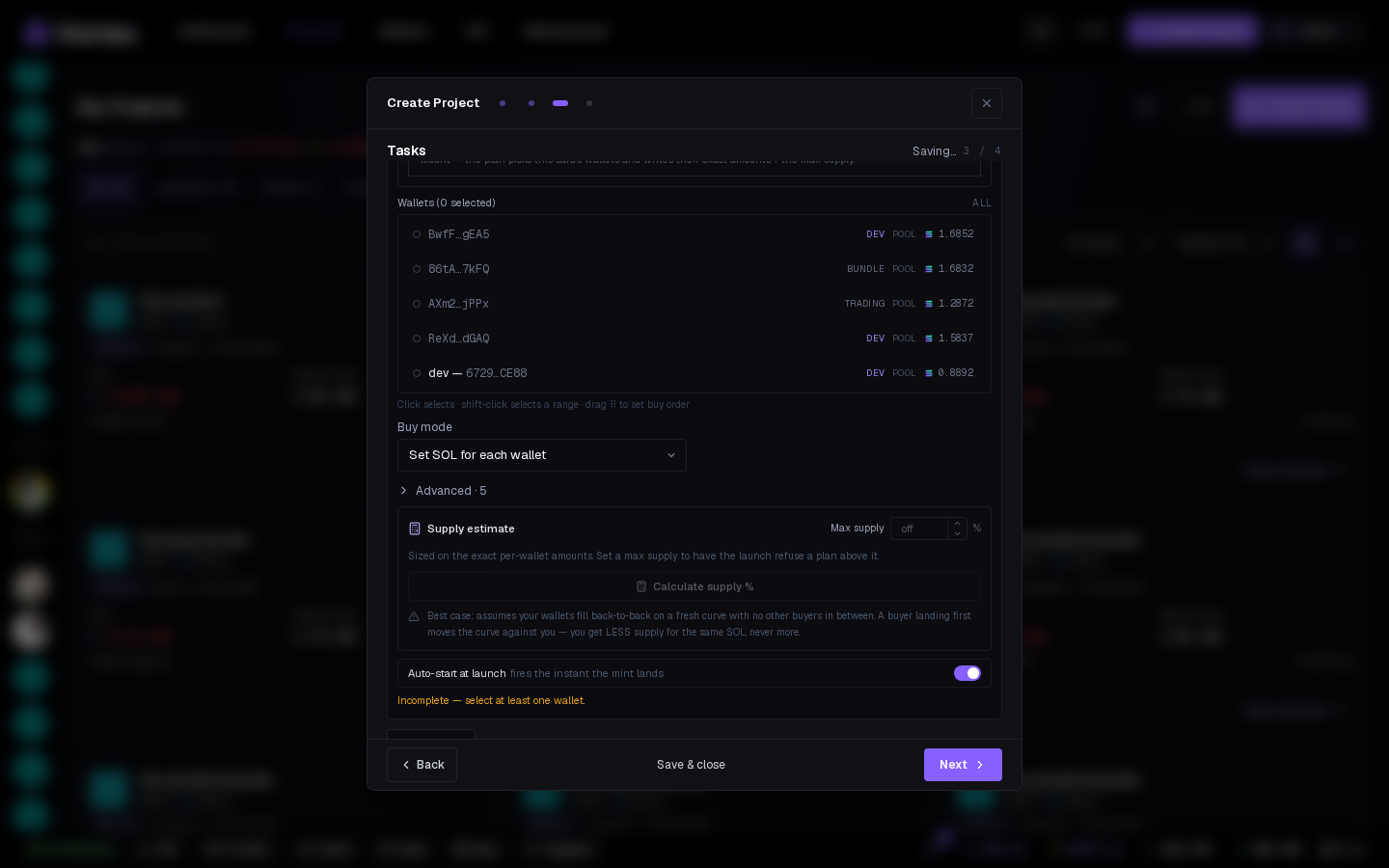1389x868 pixels.
Task: Select wallet BwfF...gEA5 radio circle
Action: pyautogui.click(x=417, y=234)
